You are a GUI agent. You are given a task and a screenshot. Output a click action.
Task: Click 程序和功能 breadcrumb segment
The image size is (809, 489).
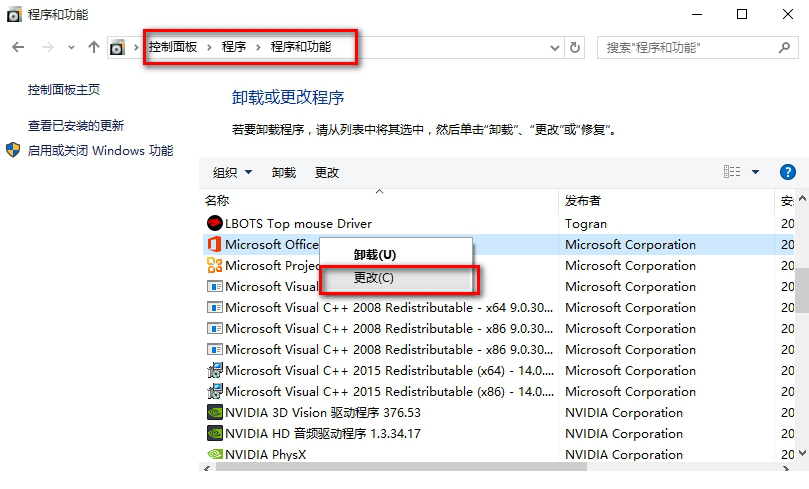(301, 47)
